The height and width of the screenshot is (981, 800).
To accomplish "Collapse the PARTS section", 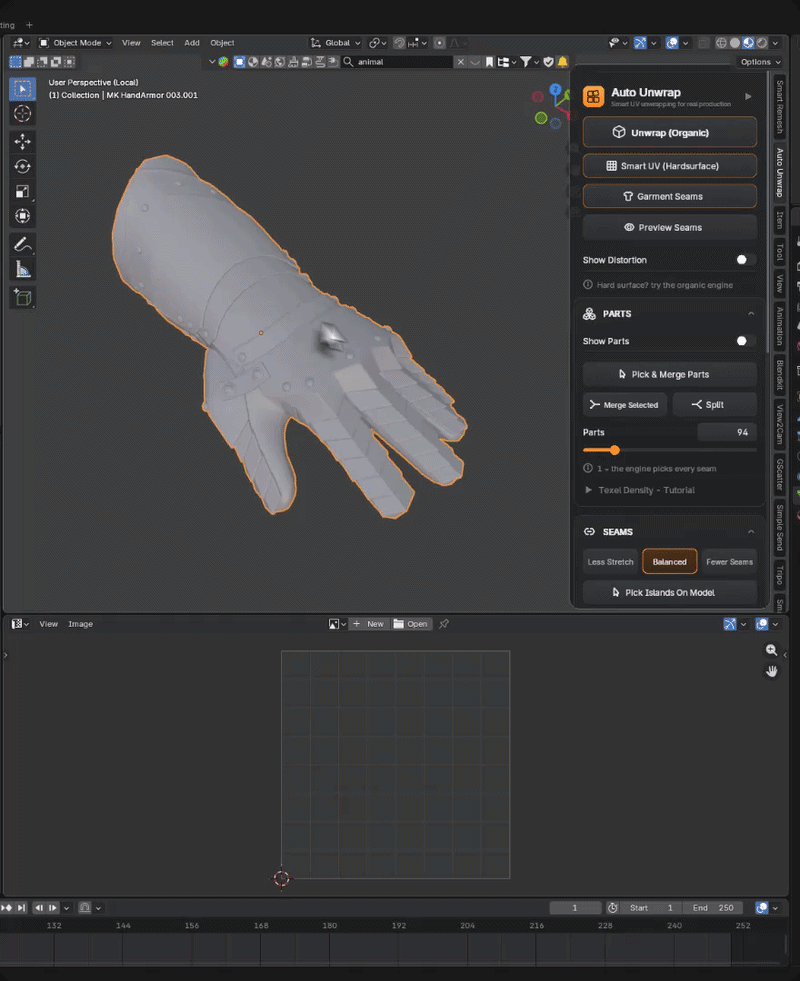I will [751, 313].
